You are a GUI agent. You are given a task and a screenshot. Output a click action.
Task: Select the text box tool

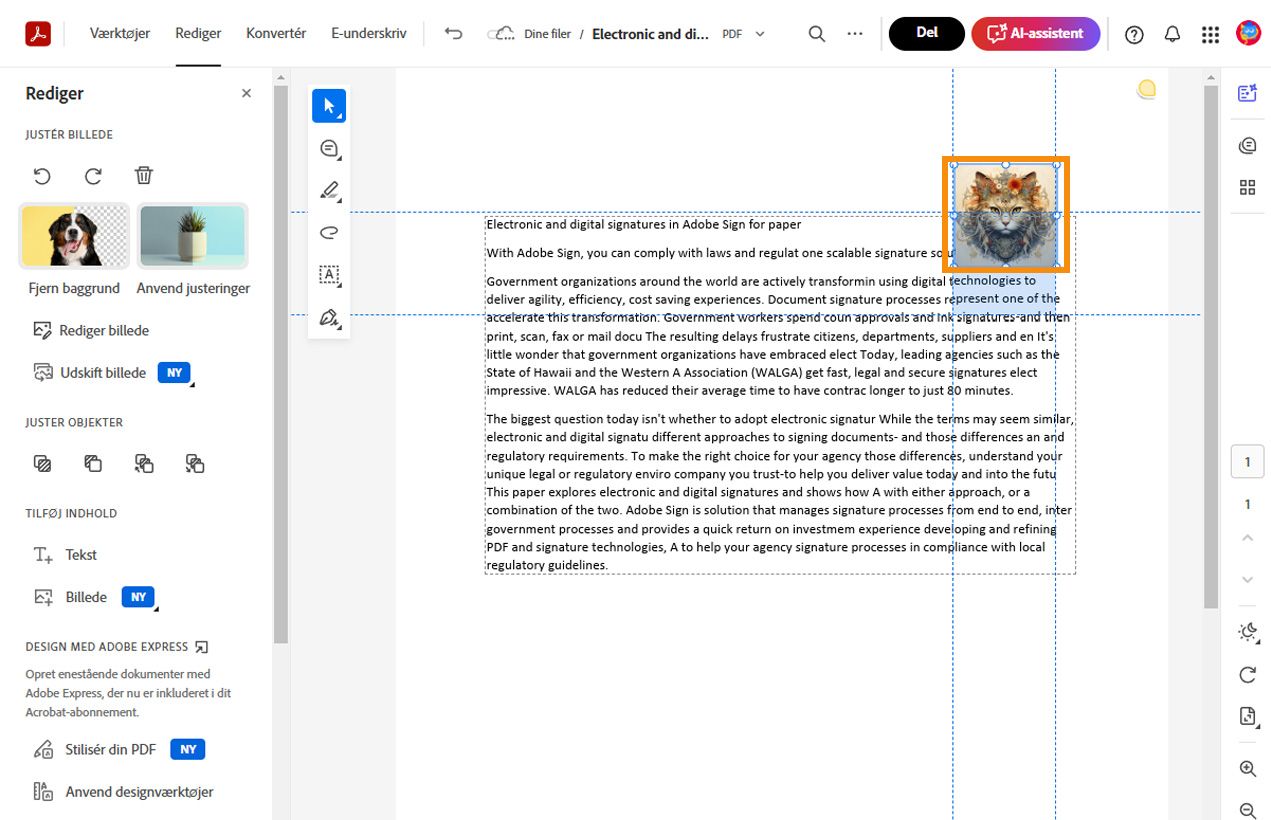(329, 275)
